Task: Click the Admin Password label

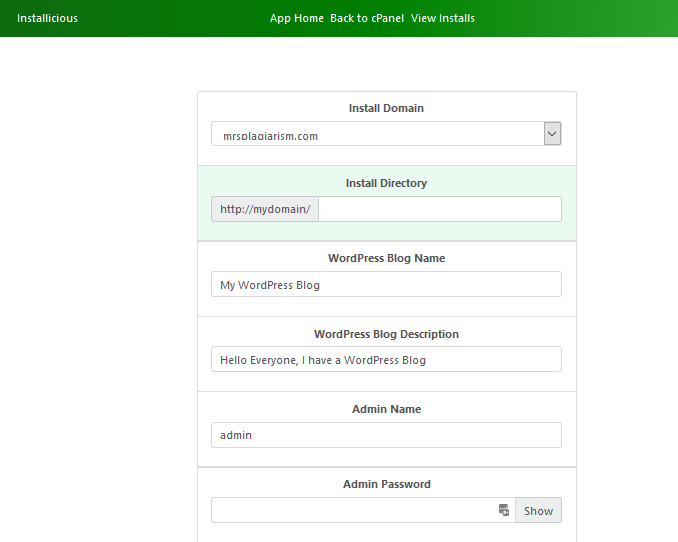Action: (386, 484)
